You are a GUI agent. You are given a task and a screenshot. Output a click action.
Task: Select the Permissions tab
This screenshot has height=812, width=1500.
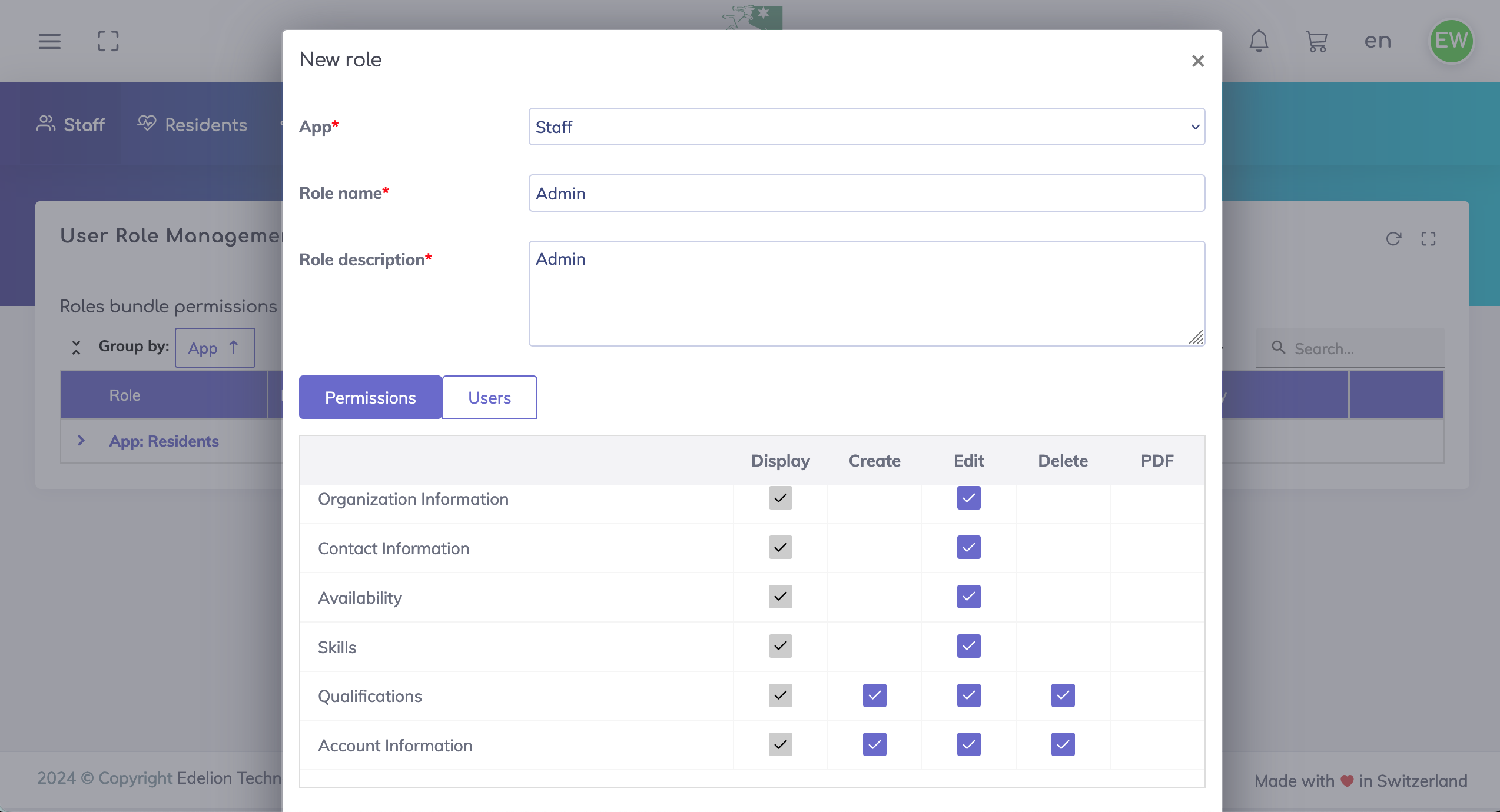pos(370,398)
